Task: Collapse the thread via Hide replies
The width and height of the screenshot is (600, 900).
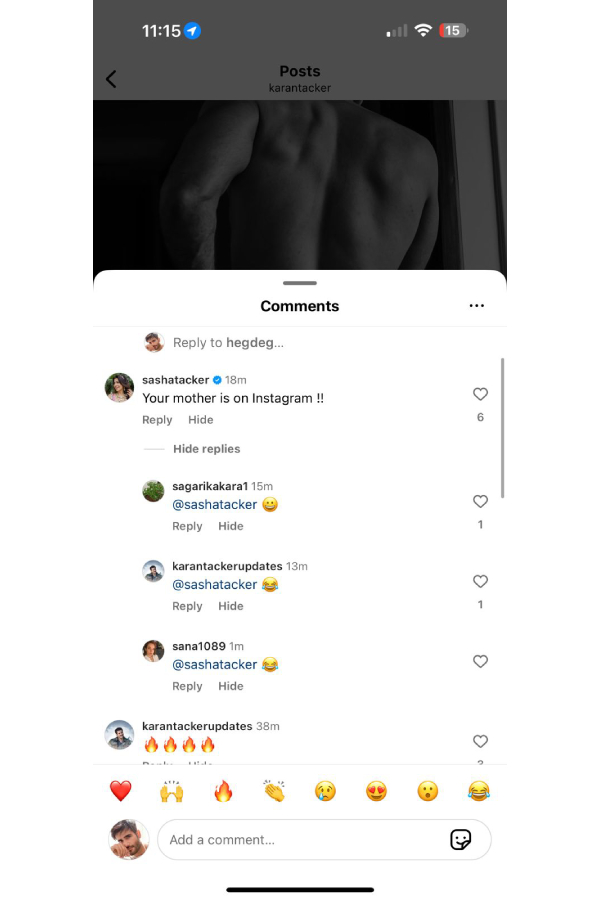Action: pyautogui.click(x=206, y=448)
